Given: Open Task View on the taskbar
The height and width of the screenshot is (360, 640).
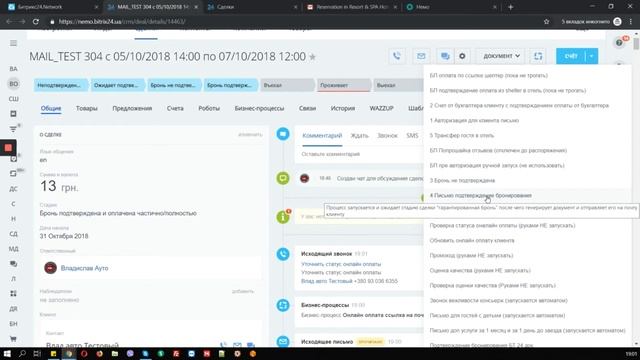Looking at the screenshot, I should pyautogui.click(x=37, y=354).
